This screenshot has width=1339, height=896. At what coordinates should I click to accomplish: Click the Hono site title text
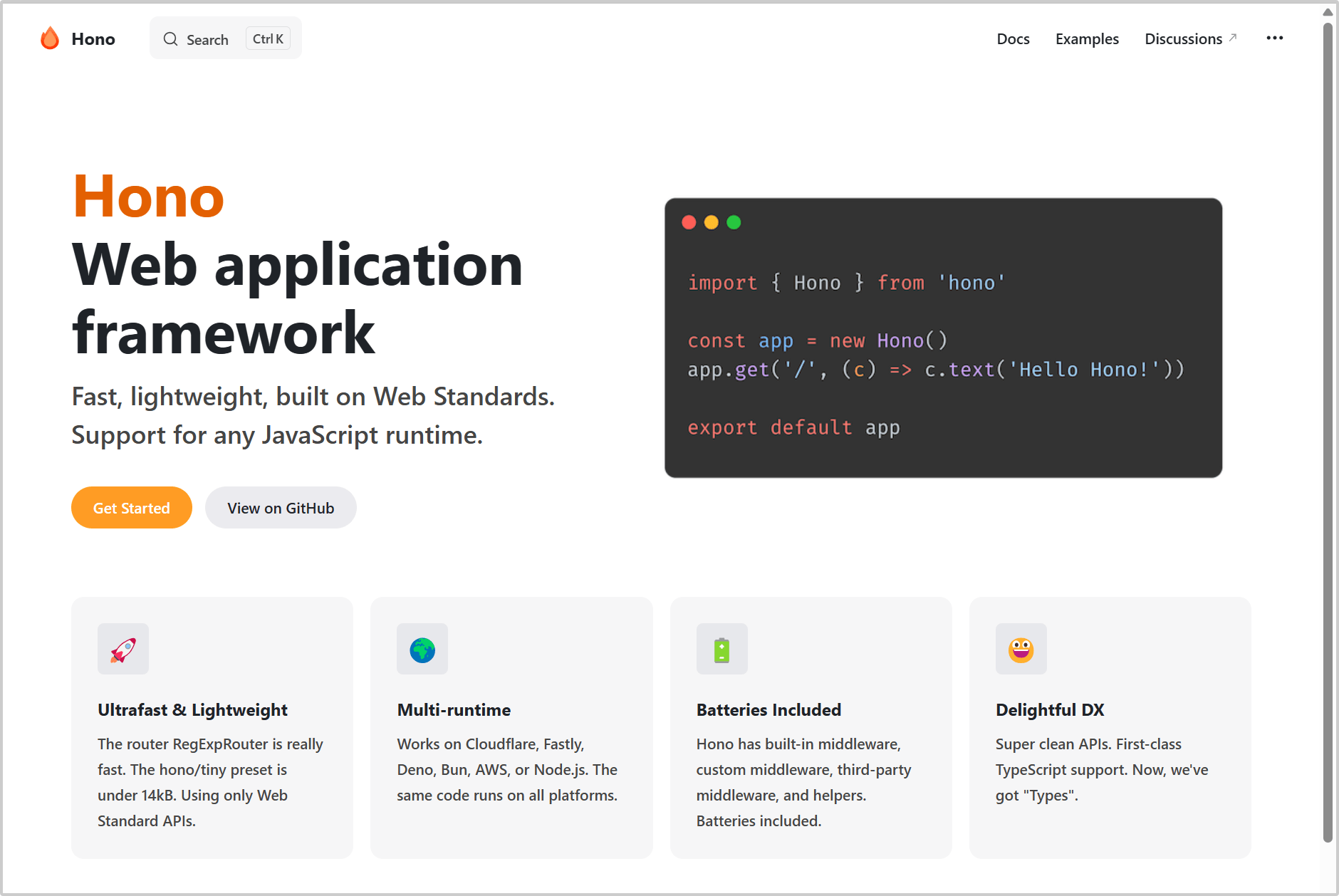(x=93, y=39)
